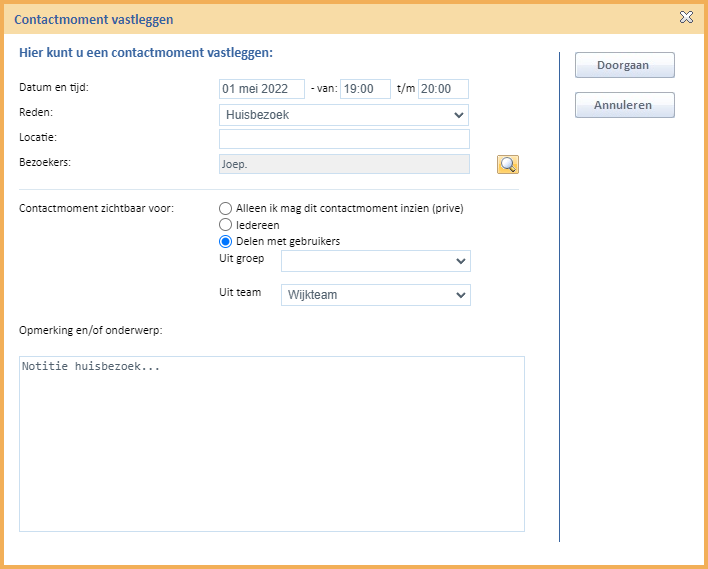
Task: Open the Uit team dropdown showing Wijkteam
Action: (x=376, y=295)
